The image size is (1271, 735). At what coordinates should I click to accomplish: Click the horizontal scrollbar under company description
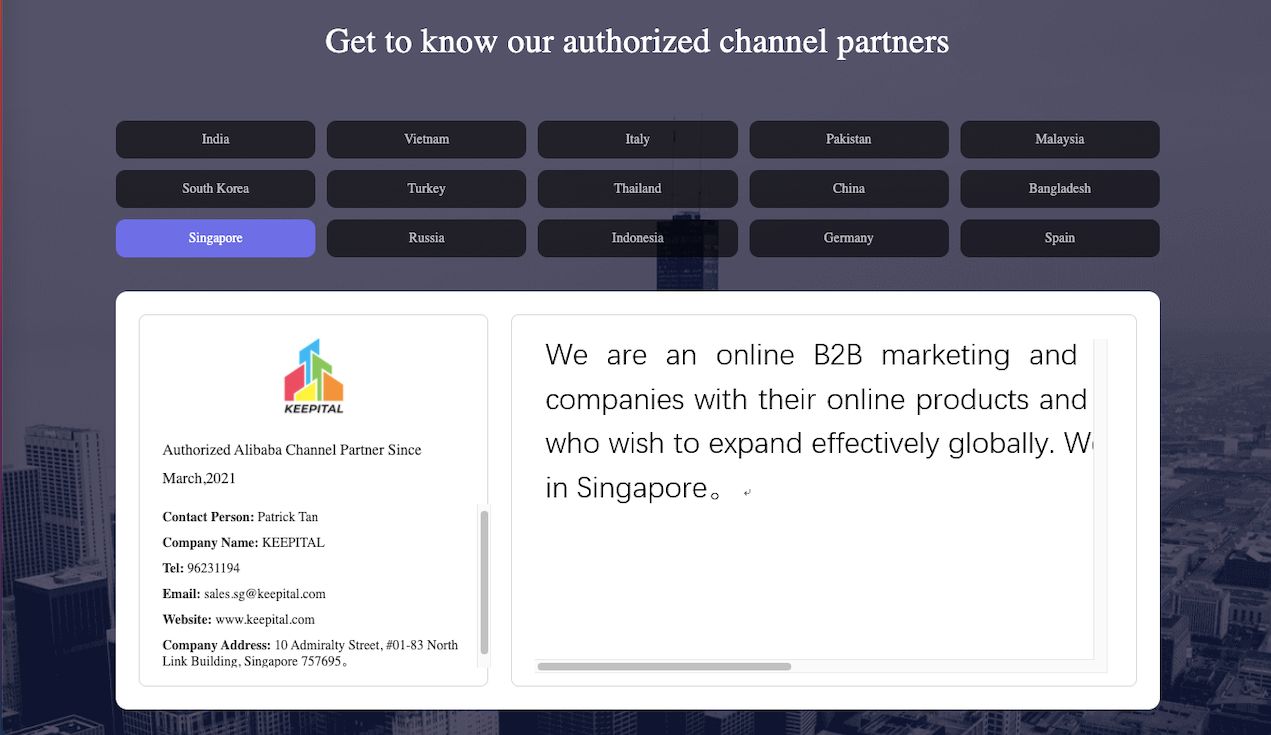click(x=664, y=666)
